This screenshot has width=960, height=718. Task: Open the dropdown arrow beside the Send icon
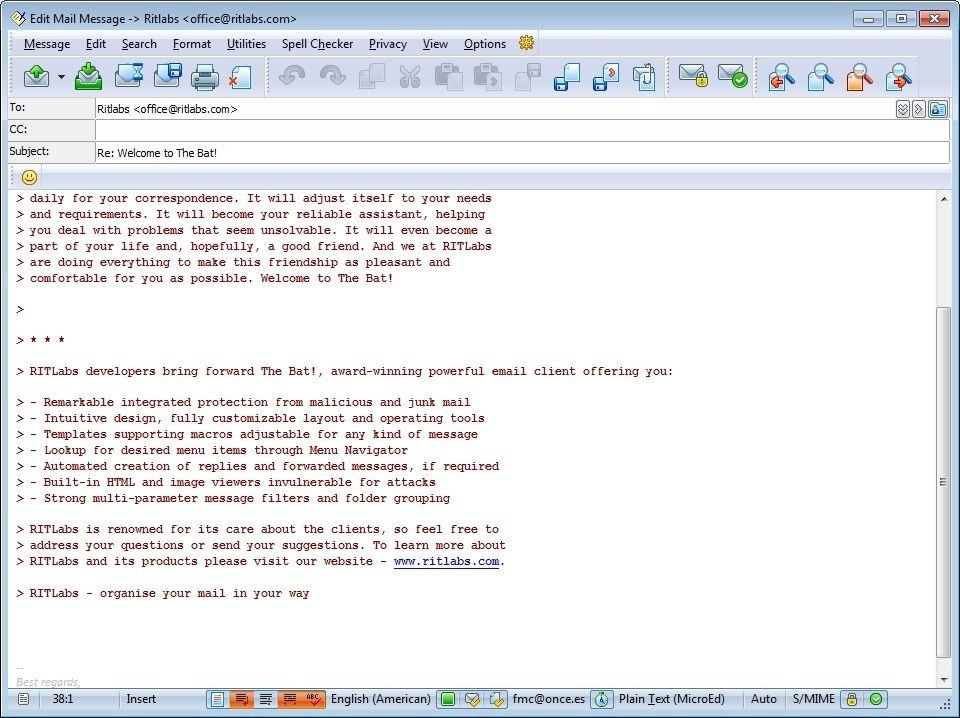61,77
